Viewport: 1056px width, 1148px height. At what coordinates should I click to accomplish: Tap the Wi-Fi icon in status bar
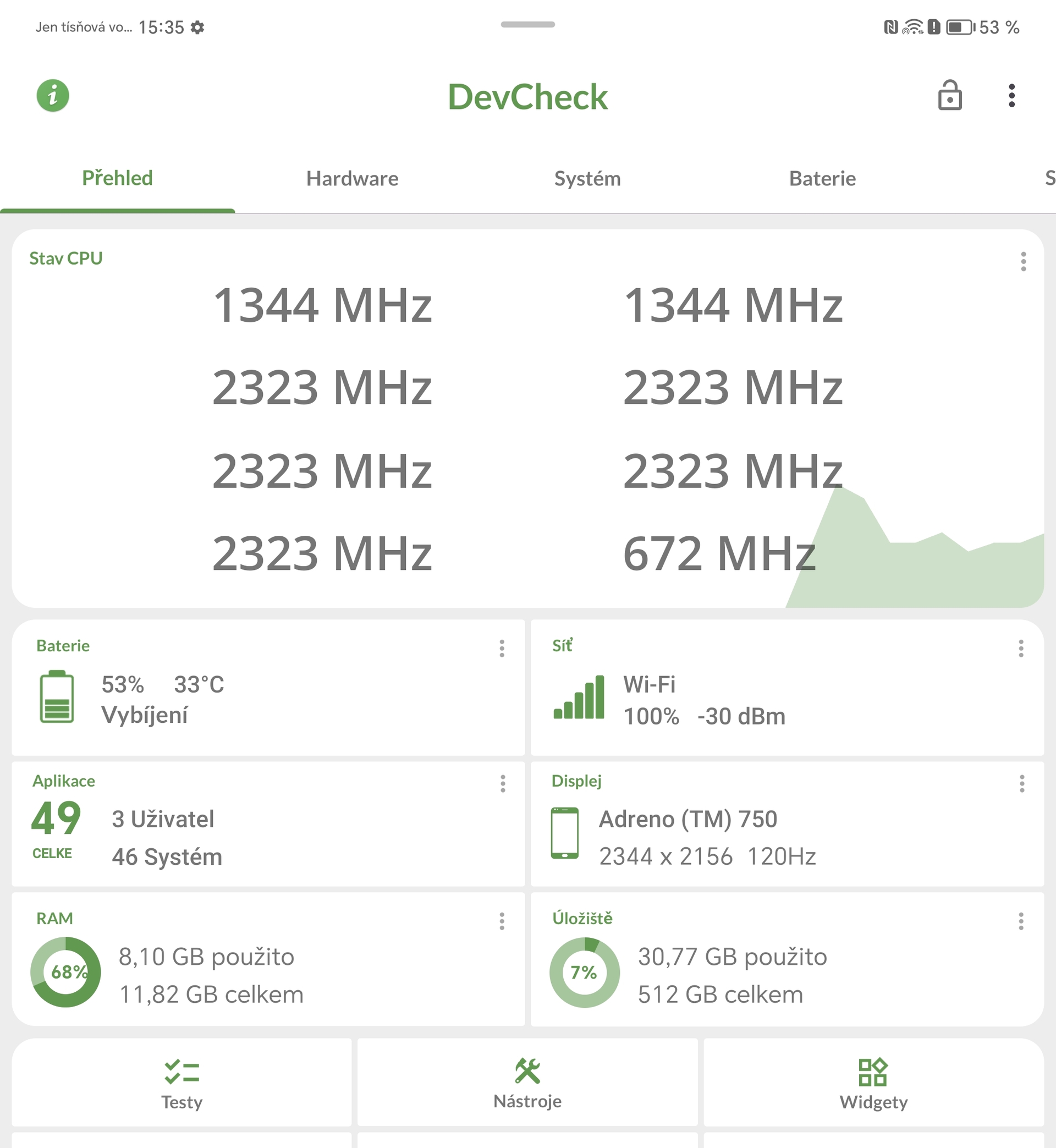click(x=912, y=27)
